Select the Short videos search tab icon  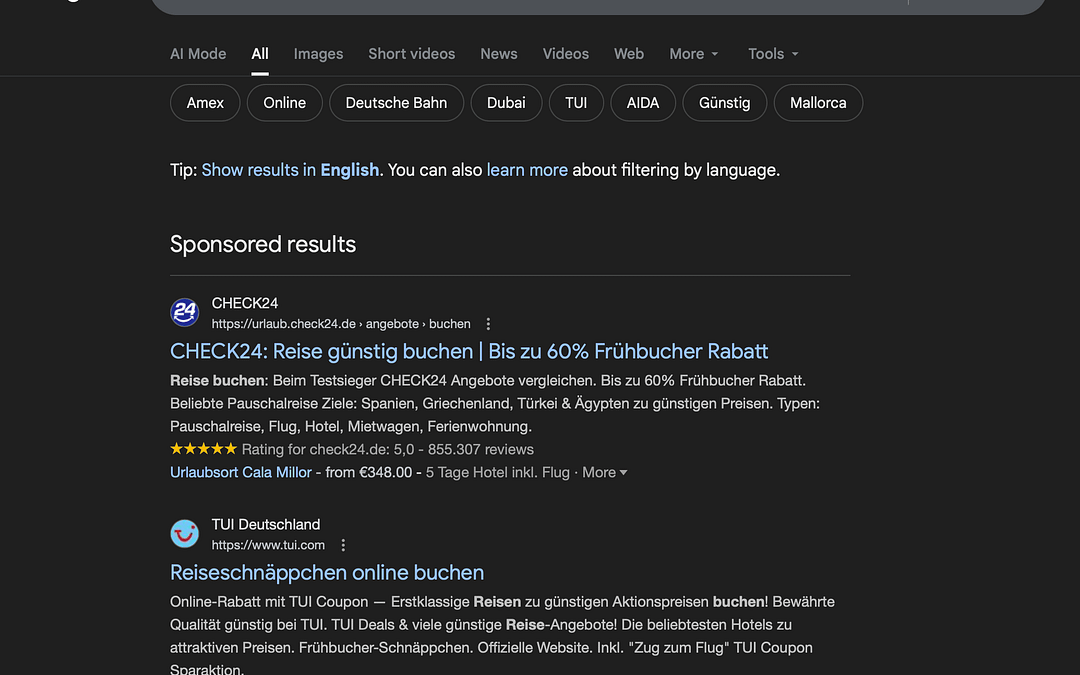[411, 54]
